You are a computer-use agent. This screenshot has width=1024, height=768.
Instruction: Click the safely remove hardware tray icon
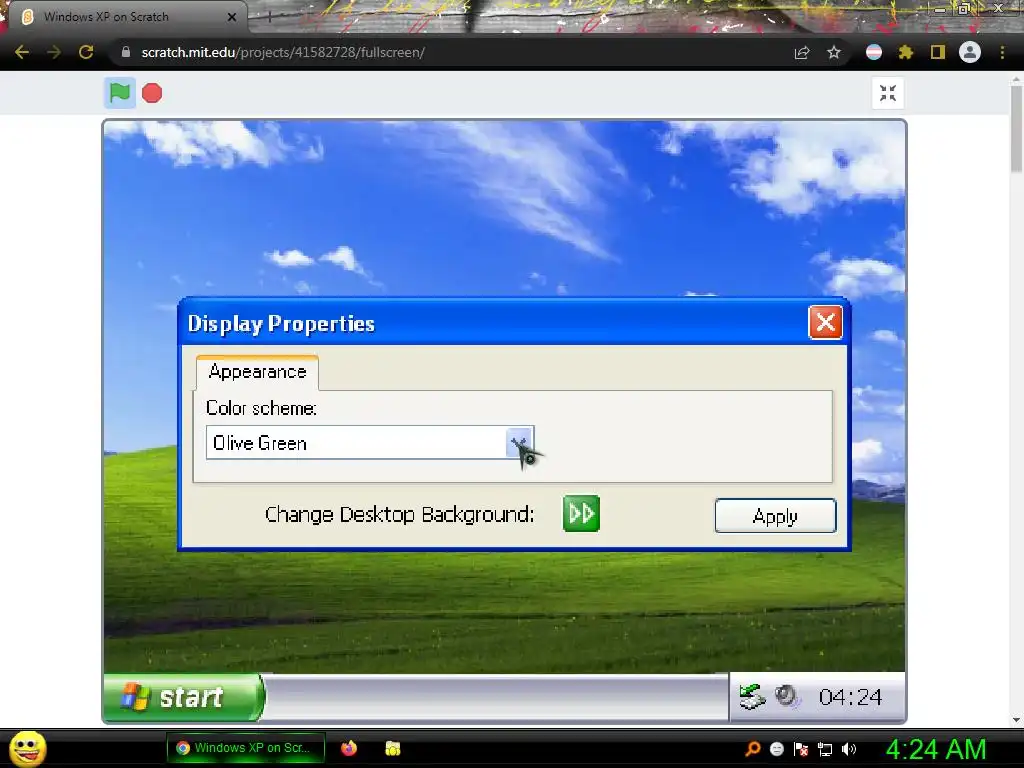752,697
